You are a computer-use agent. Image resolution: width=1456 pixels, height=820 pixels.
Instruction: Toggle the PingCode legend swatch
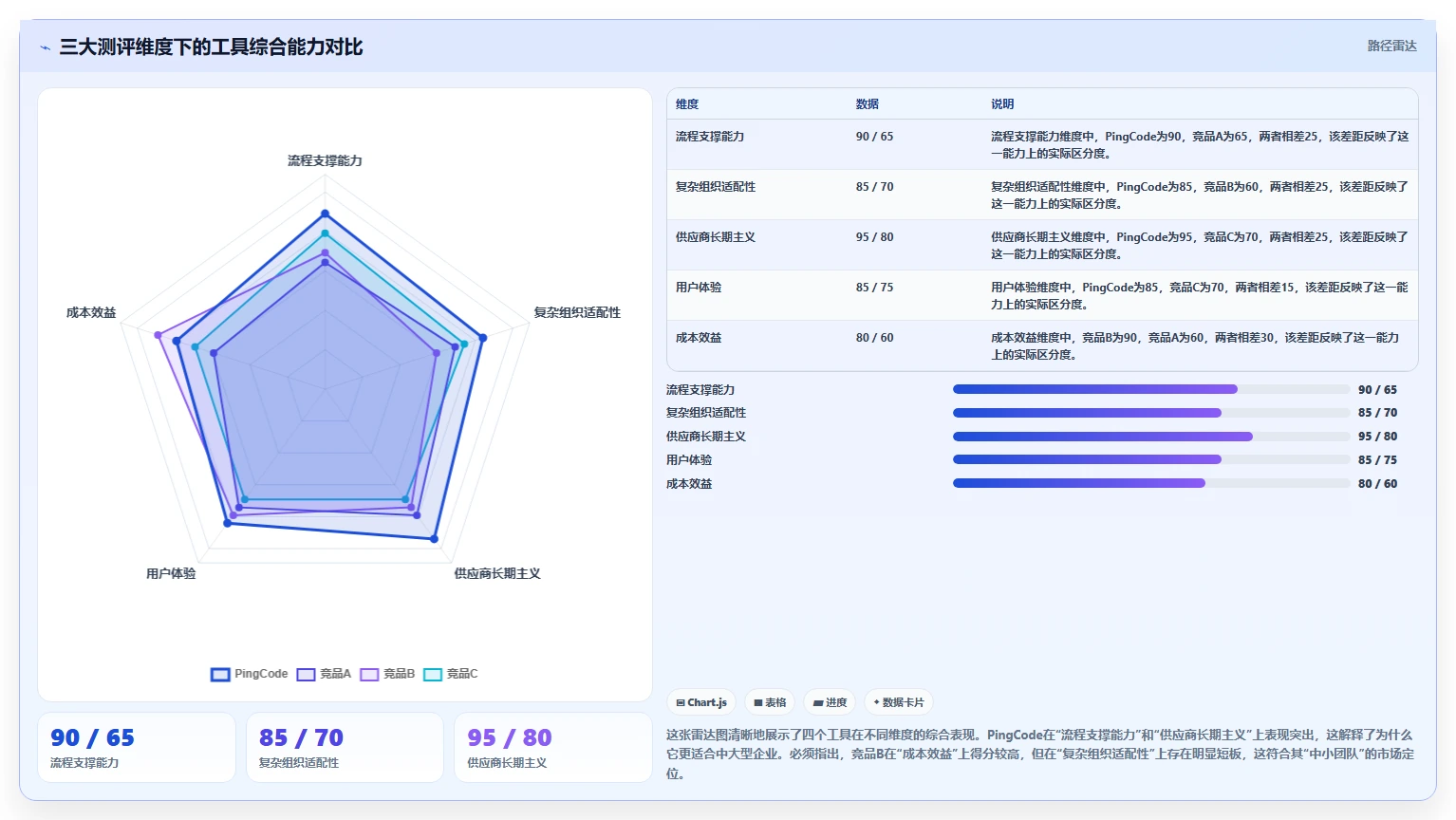[x=220, y=674]
